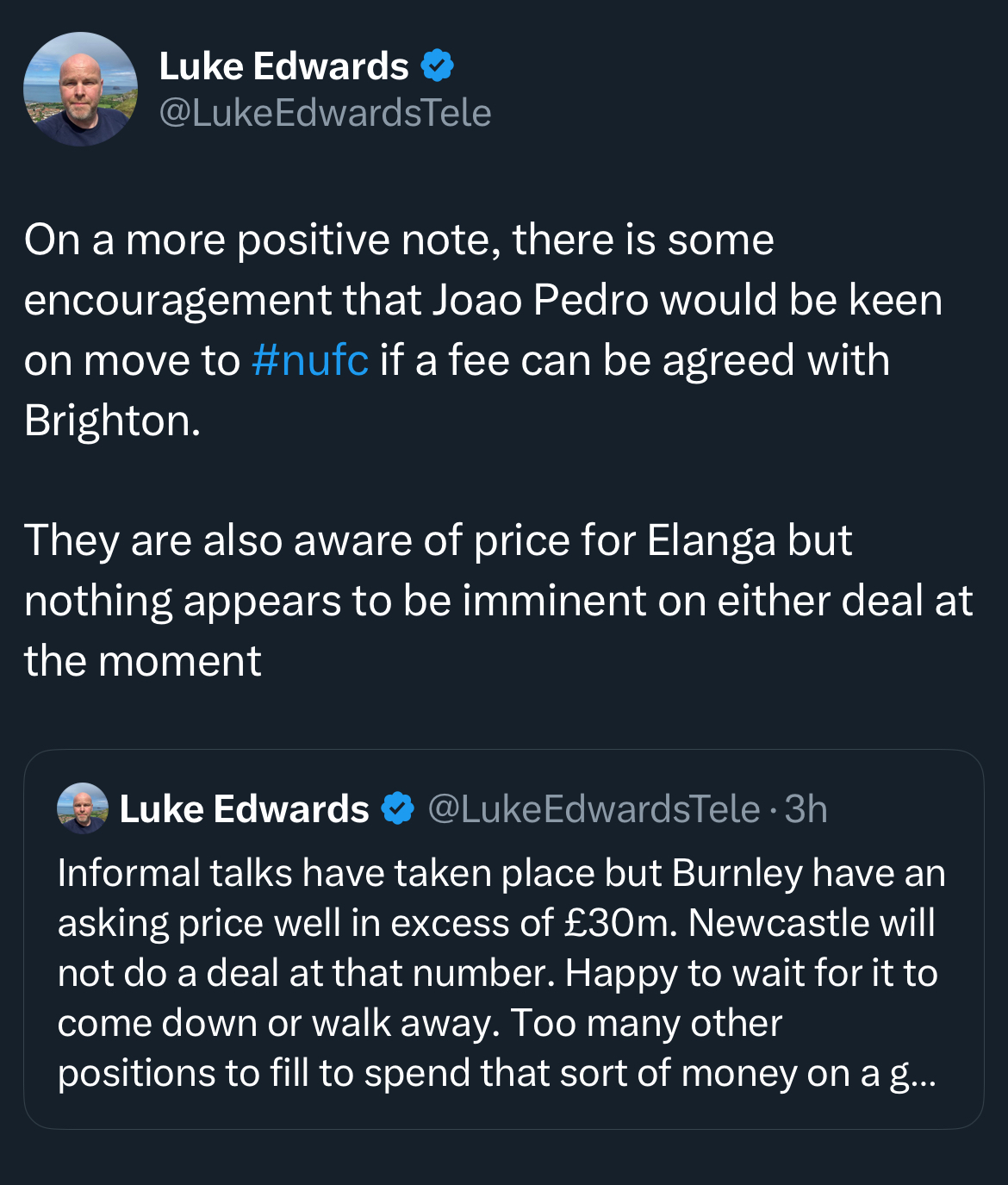
Task: Click verified badge in the quoted tweet
Action: point(397,808)
